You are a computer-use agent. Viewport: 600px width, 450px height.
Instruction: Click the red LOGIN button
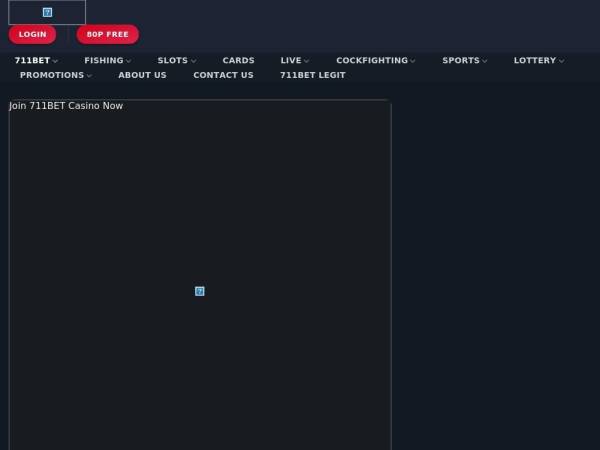(x=33, y=34)
